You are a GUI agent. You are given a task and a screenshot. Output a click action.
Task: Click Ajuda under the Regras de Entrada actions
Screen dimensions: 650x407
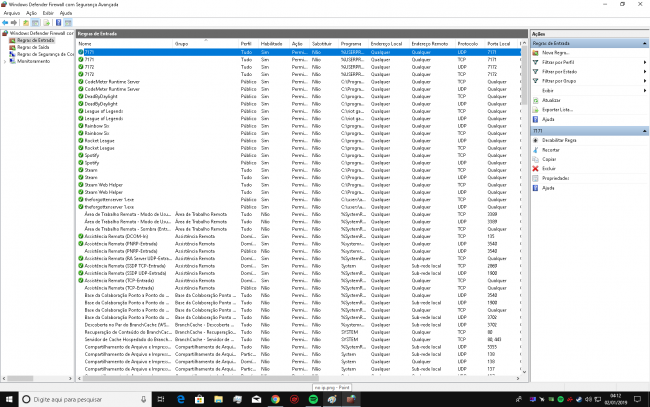pyautogui.click(x=548, y=119)
